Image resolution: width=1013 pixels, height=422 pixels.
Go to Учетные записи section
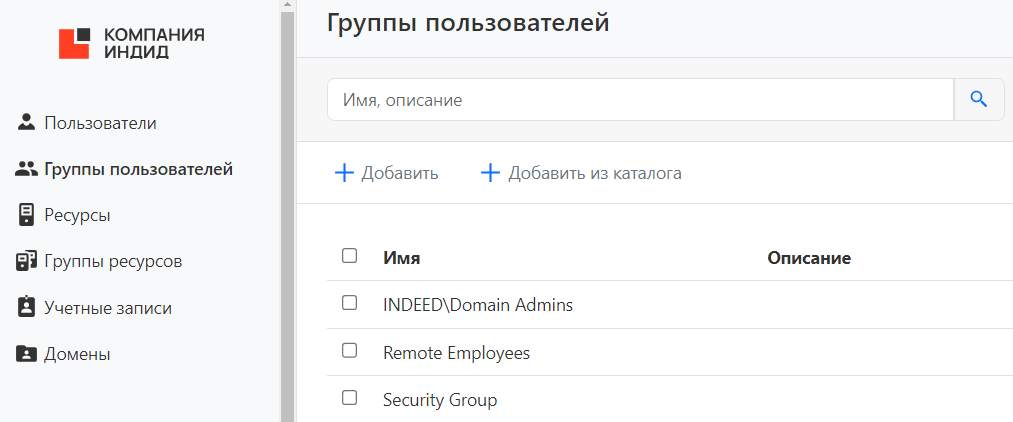click(x=108, y=308)
